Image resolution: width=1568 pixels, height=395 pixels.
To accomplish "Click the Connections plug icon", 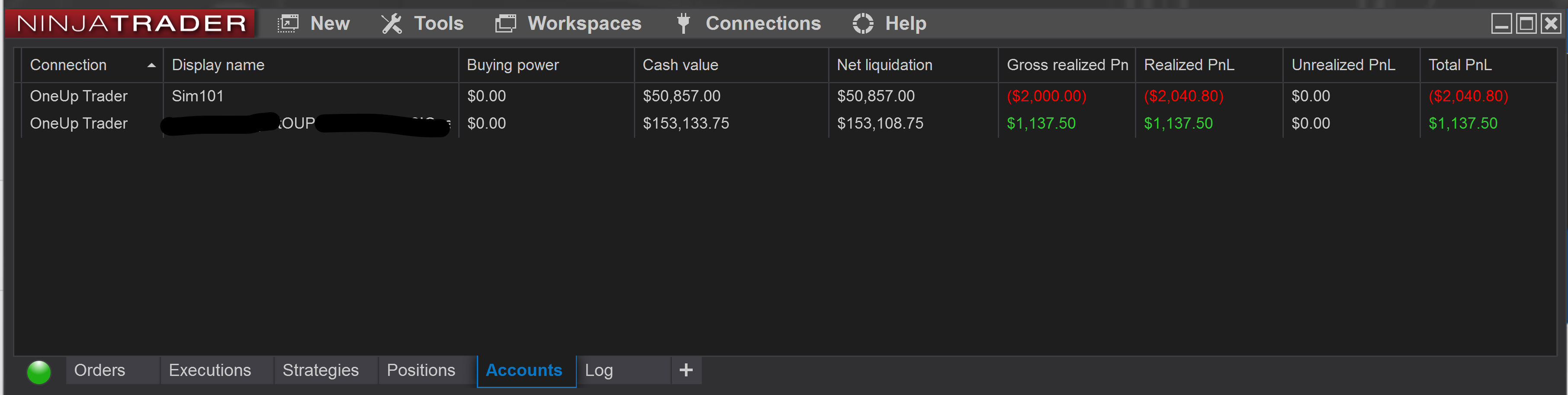I will click(x=684, y=23).
